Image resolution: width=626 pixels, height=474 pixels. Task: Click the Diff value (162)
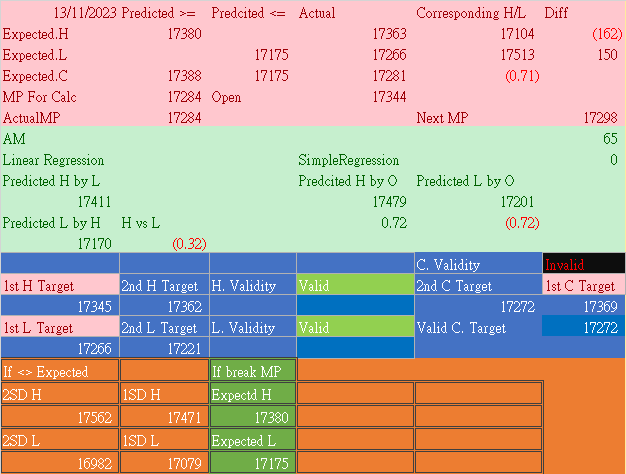pyautogui.click(x=606, y=34)
